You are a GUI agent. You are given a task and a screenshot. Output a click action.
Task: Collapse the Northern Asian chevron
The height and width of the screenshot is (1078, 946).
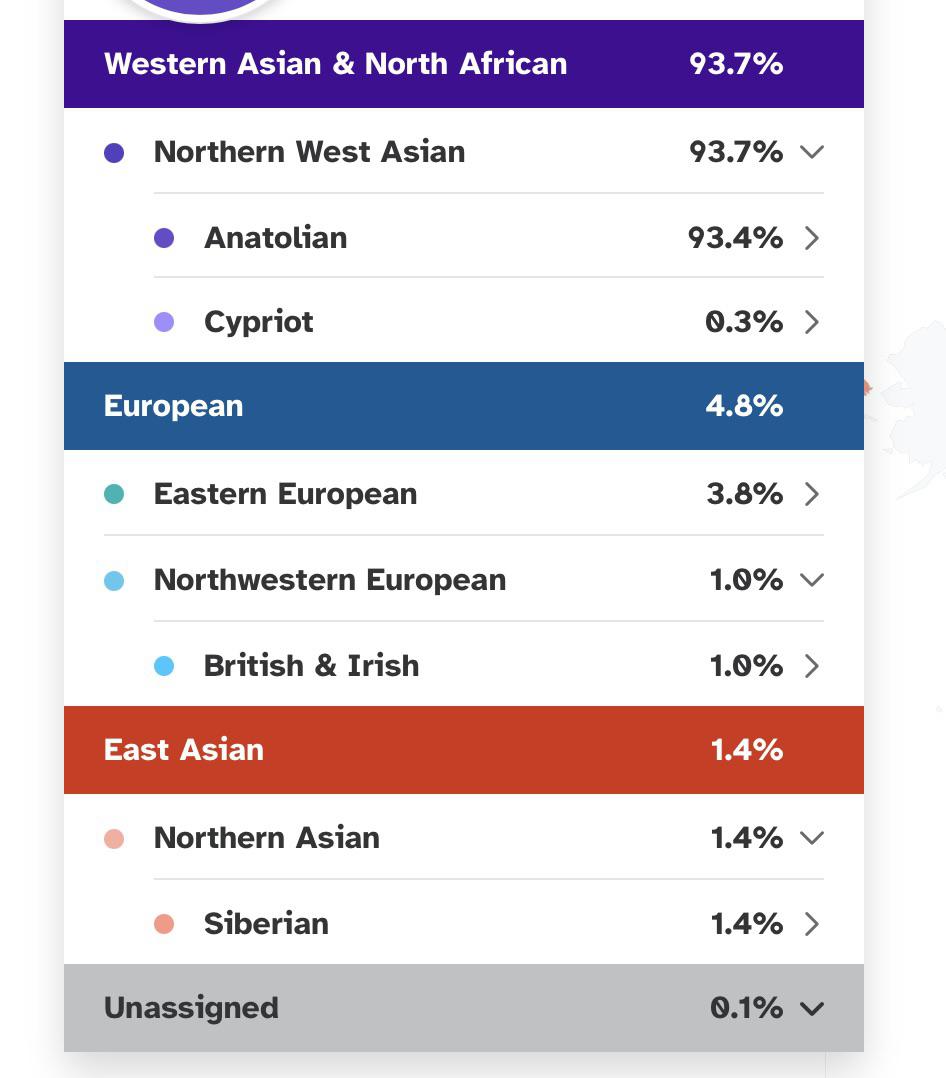coord(812,838)
